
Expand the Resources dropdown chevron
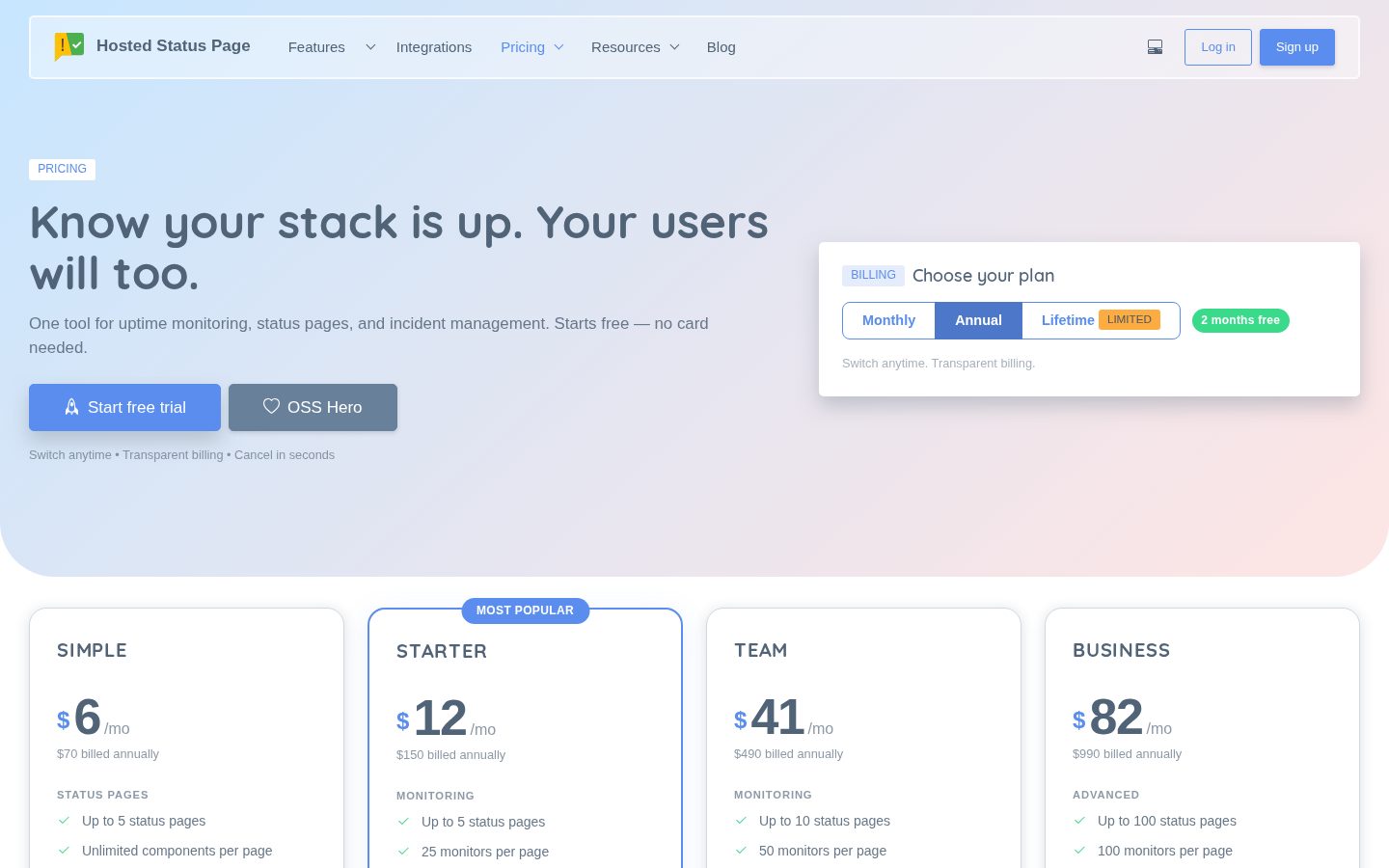tap(674, 47)
